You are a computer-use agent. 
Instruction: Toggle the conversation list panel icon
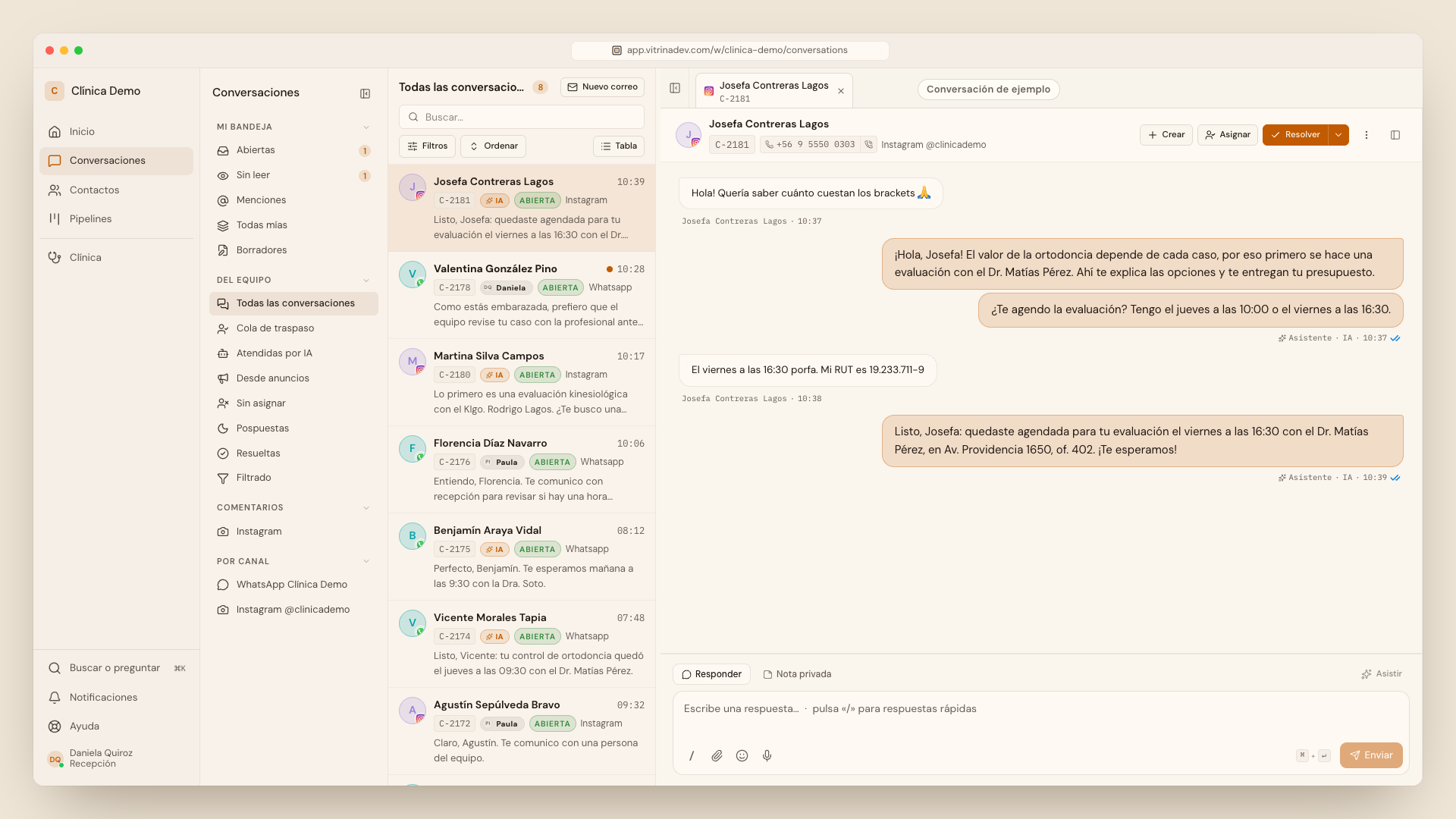point(675,88)
